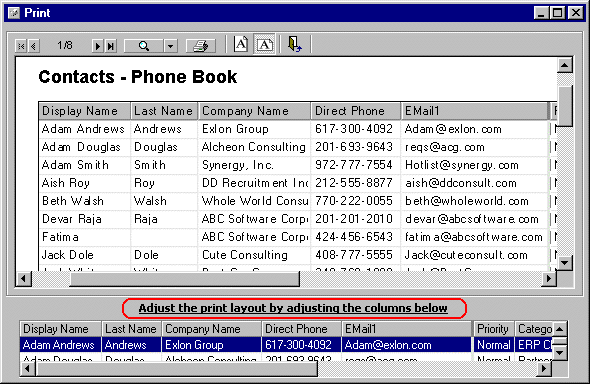This screenshot has width=590, height=384.
Task: Minimize the Print window
Action: click(x=541, y=13)
